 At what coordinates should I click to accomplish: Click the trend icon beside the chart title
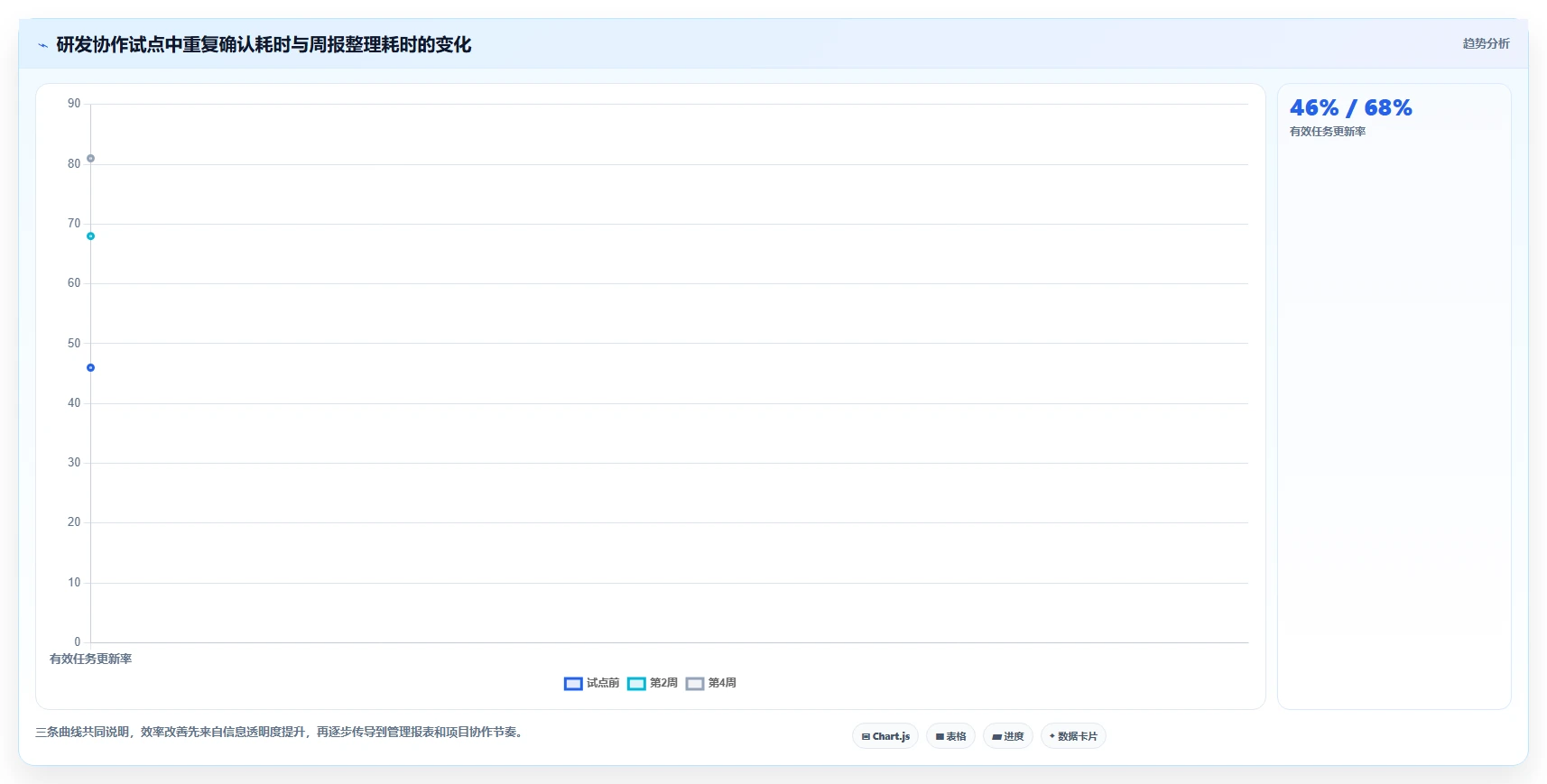42,45
